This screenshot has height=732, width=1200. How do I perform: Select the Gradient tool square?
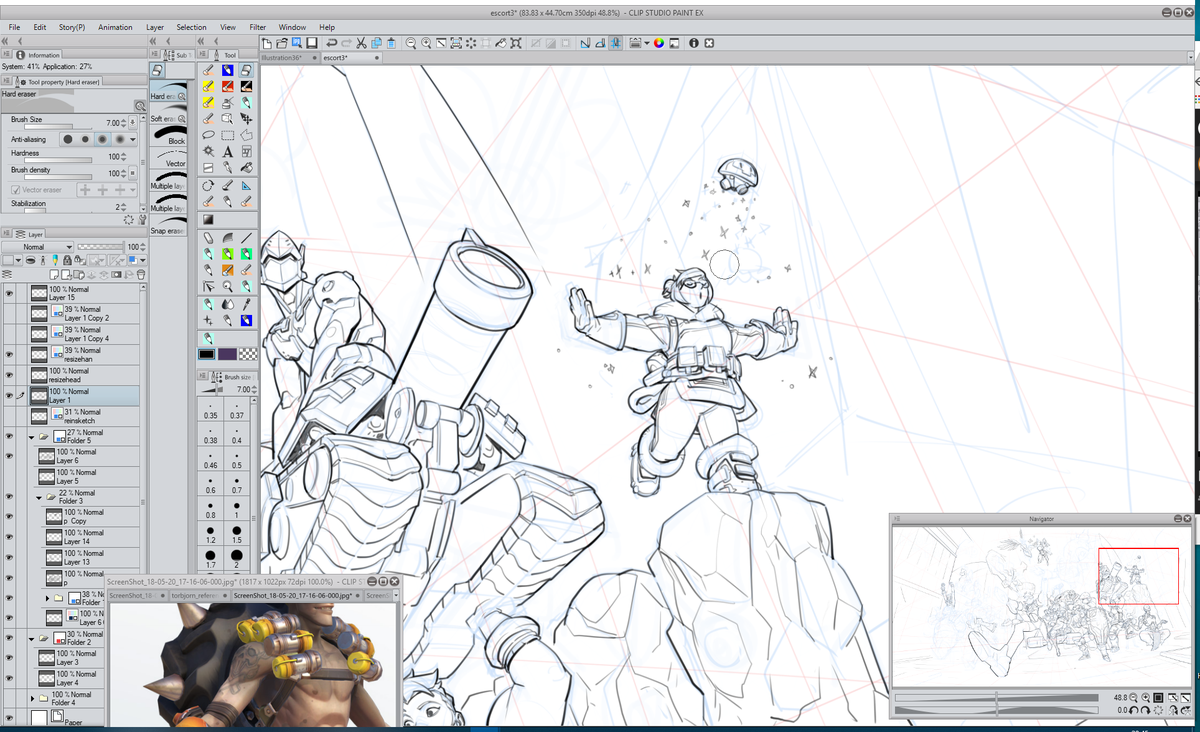[x=208, y=219]
